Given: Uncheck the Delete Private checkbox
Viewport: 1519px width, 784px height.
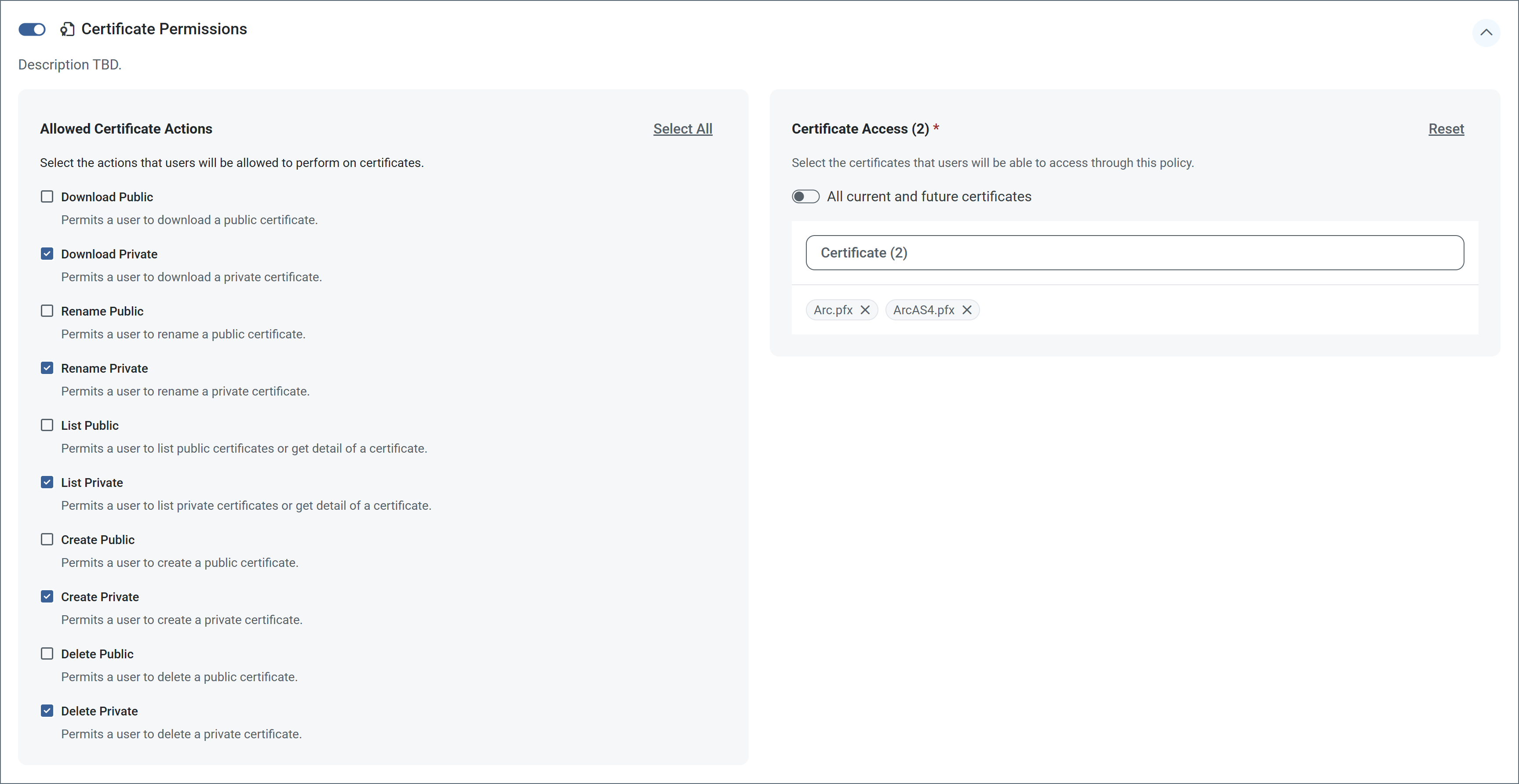Looking at the screenshot, I should (x=47, y=711).
